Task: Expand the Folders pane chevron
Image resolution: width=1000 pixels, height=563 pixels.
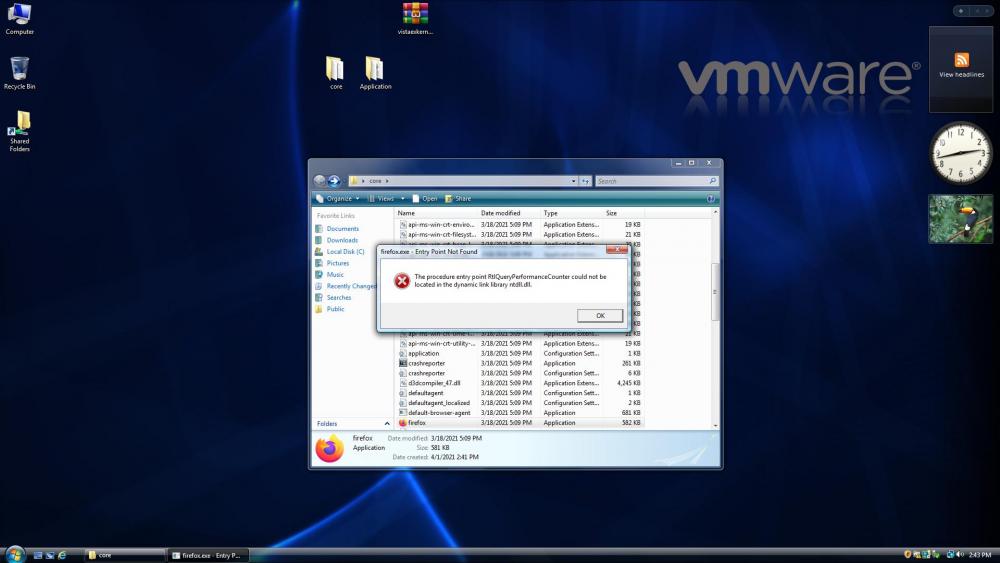Action: click(387, 424)
